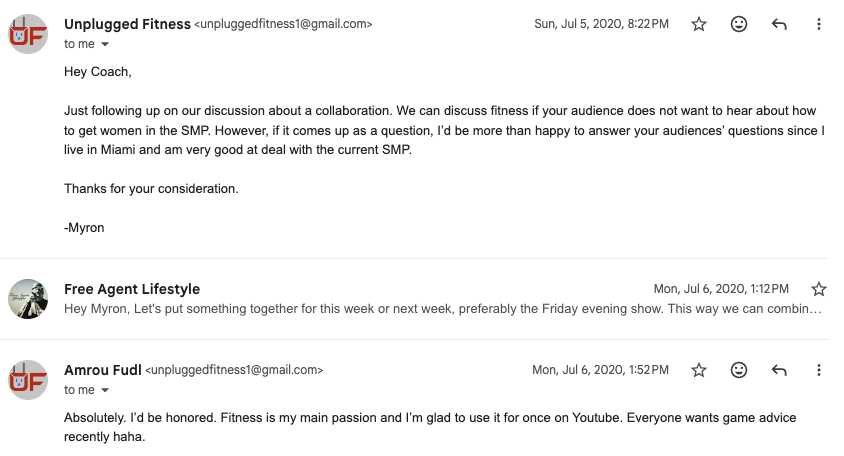844x456 pixels.
Task: Click Amrou Fudl's UF profile picture
Action: point(27,380)
